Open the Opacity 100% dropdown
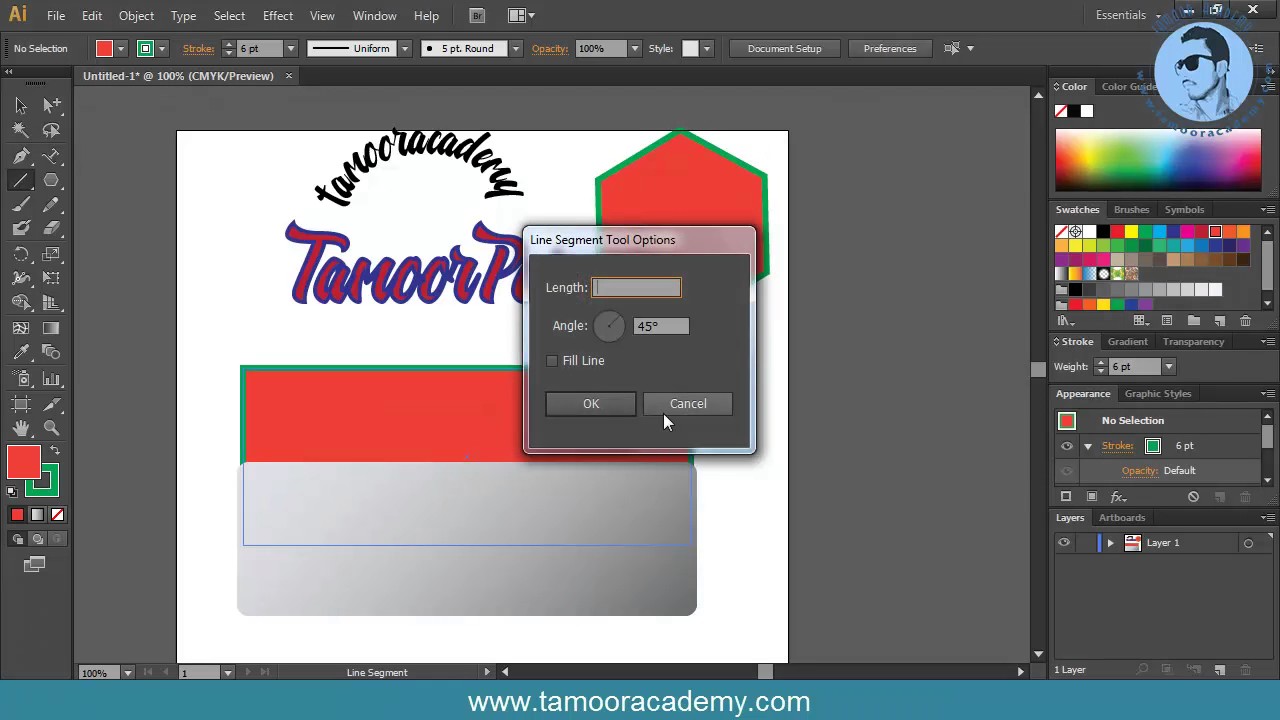This screenshot has width=1280, height=720. (634, 48)
